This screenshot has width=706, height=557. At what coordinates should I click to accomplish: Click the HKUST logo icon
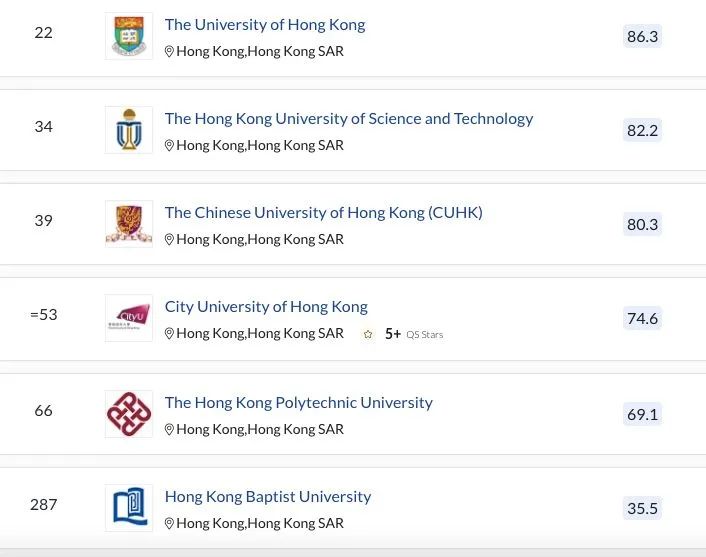tap(129, 130)
